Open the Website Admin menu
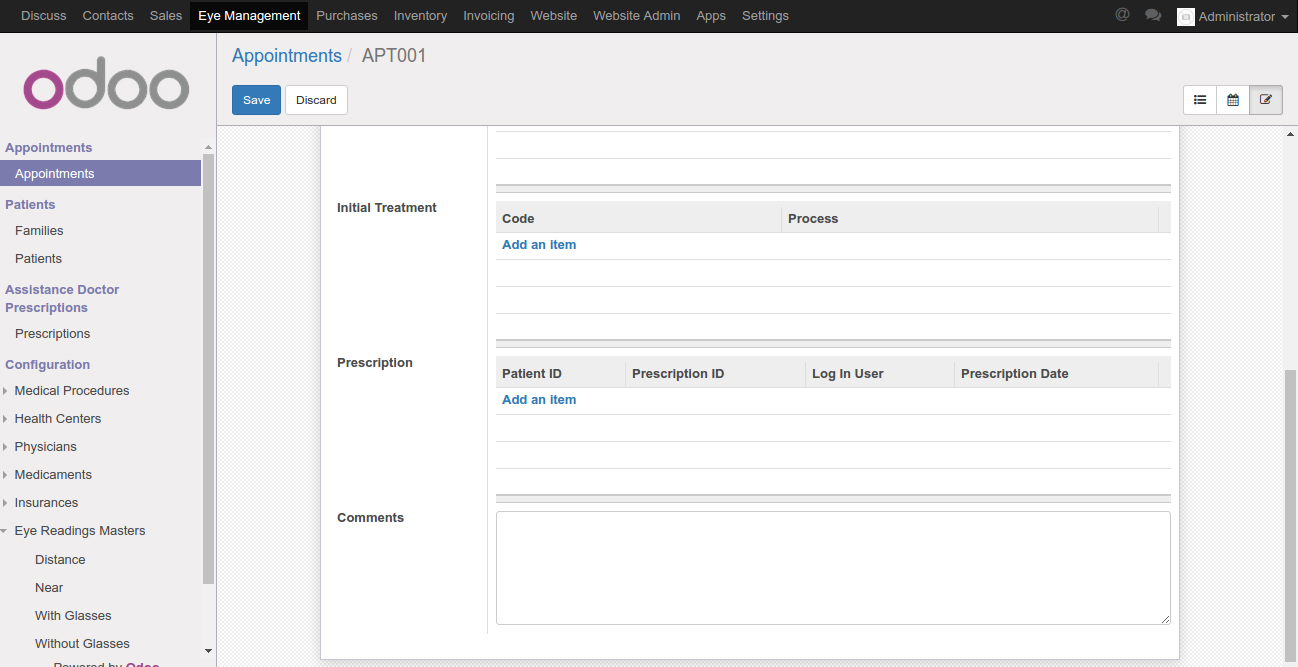The width and height of the screenshot is (1298, 667). (x=637, y=16)
